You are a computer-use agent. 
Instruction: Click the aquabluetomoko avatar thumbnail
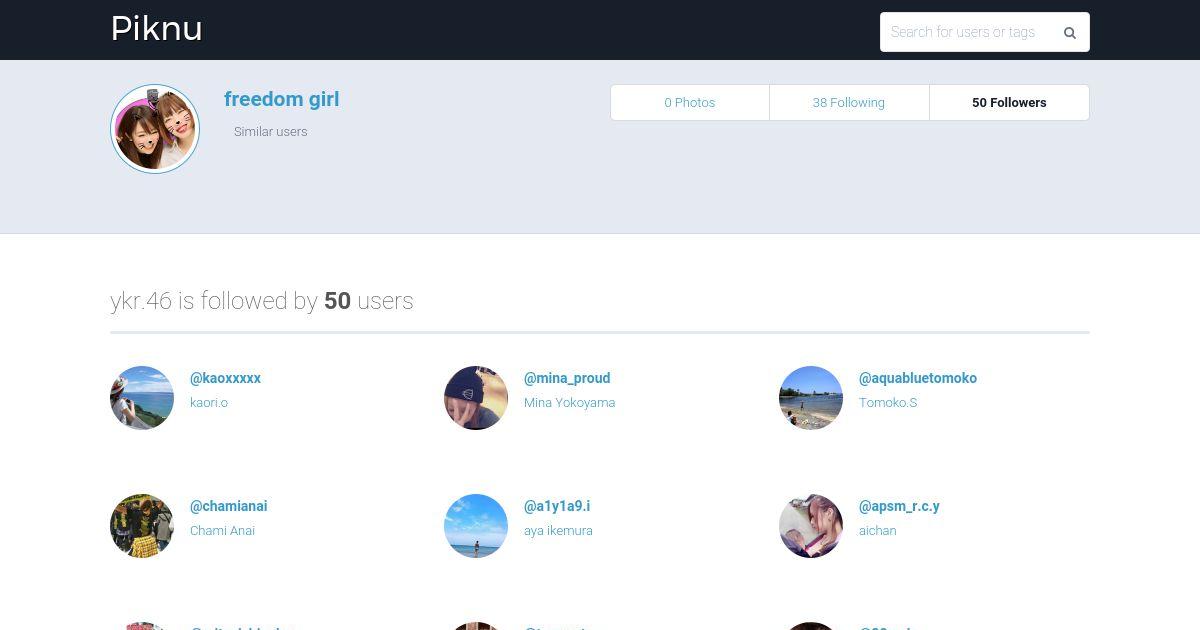coord(811,398)
